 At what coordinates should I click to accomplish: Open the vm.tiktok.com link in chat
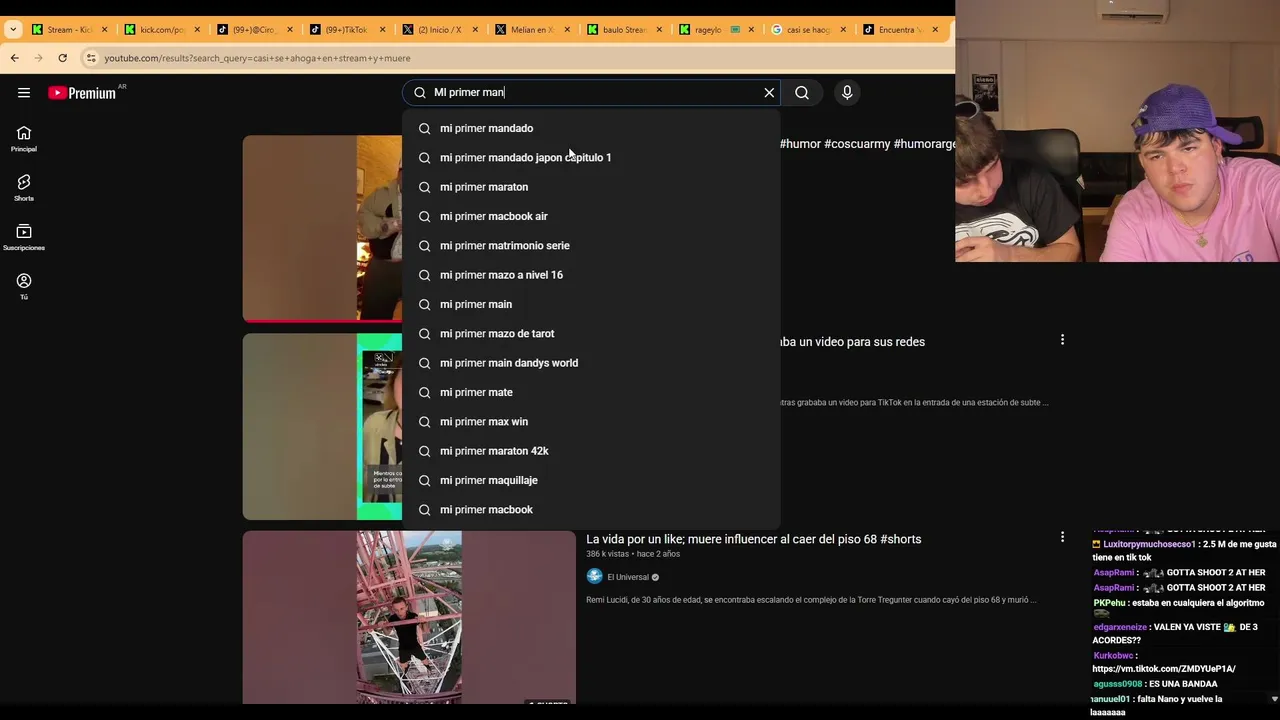point(1164,669)
